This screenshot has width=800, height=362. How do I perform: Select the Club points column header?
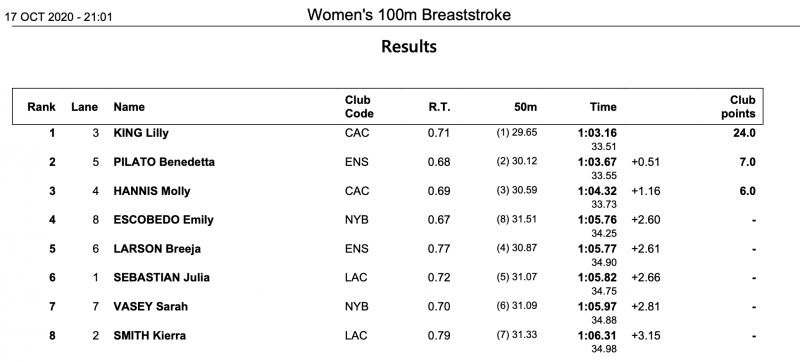(738, 107)
